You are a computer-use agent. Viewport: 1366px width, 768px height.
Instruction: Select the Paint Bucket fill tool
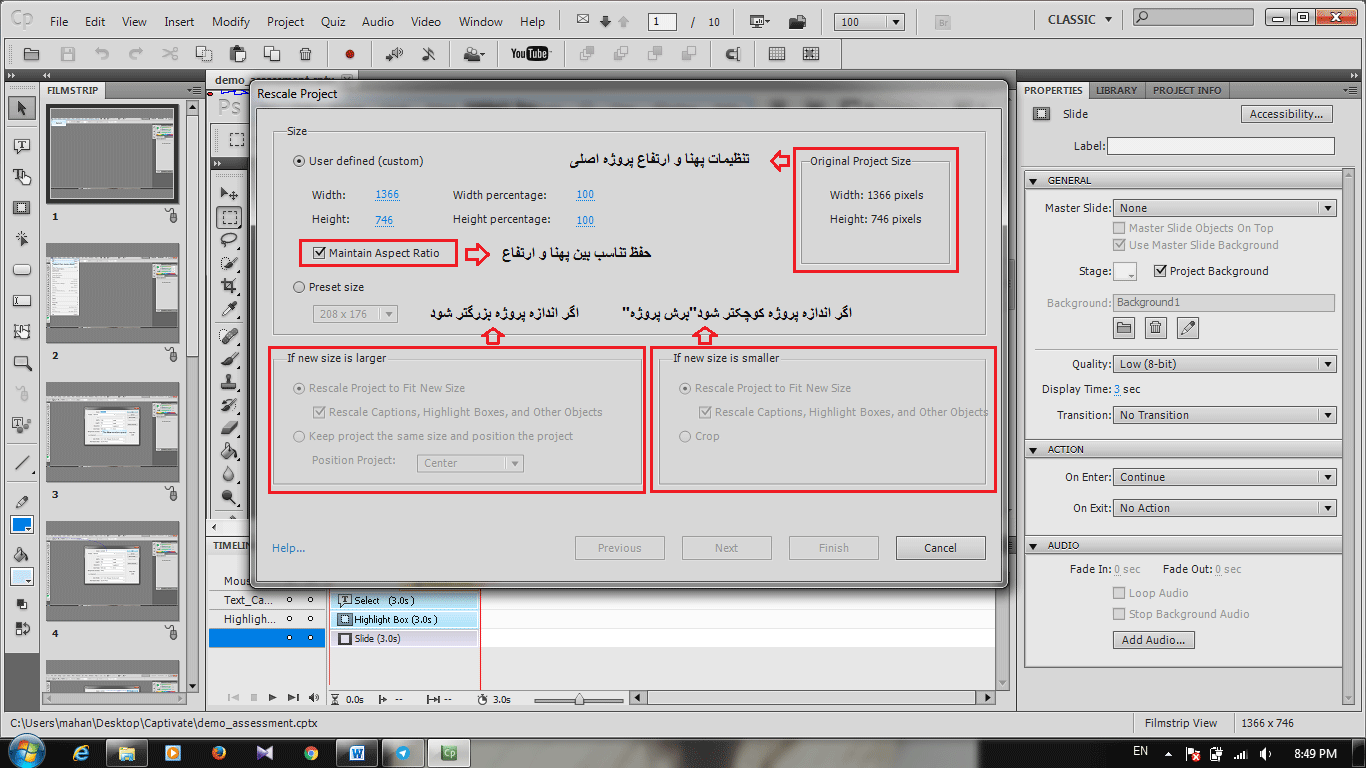[22, 555]
